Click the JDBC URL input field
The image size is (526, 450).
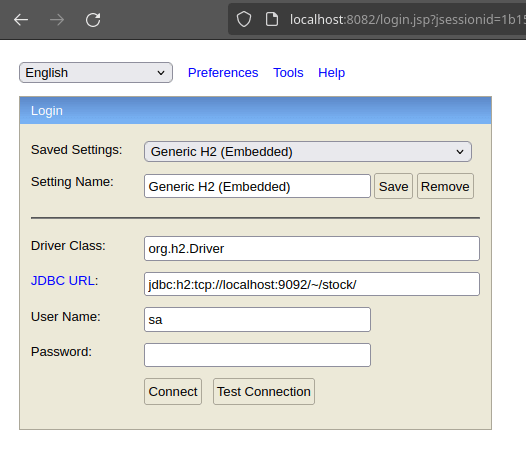coord(312,284)
